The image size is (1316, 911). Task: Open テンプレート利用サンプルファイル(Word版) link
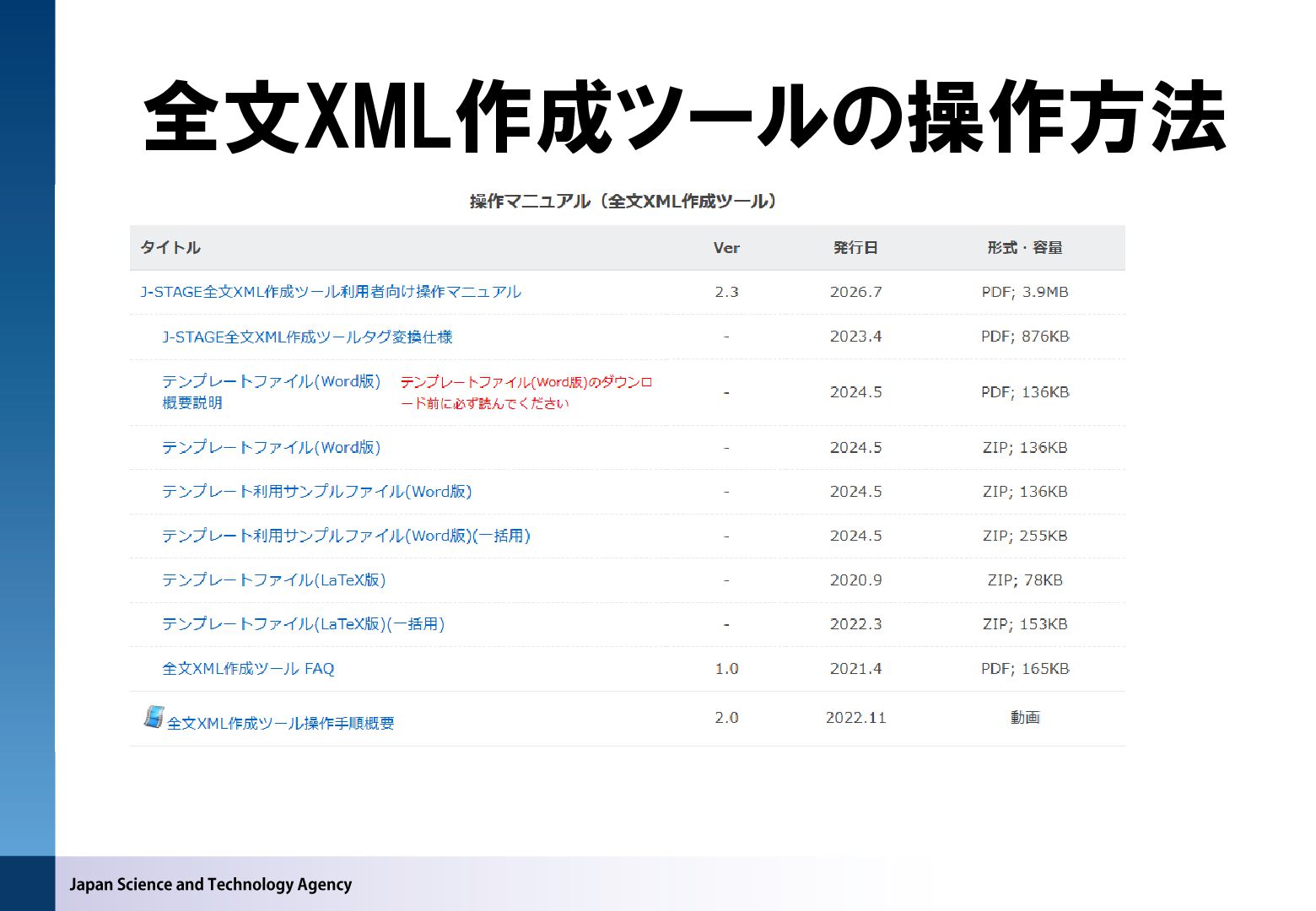tap(316, 492)
